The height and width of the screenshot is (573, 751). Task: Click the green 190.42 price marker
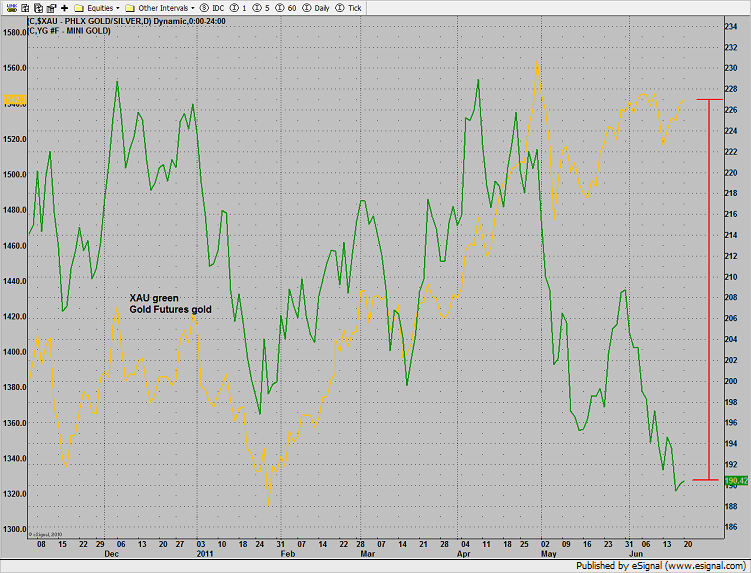click(735, 481)
